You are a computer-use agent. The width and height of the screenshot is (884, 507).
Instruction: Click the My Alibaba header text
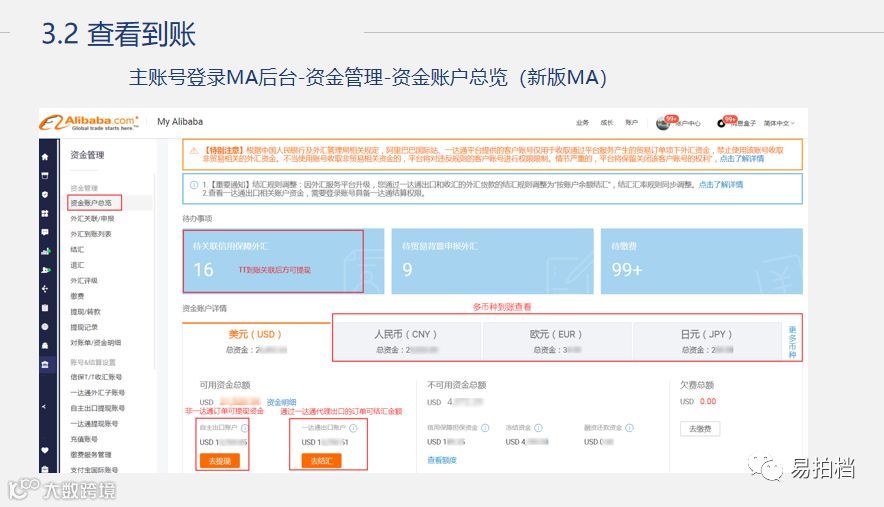tap(180, 121)
